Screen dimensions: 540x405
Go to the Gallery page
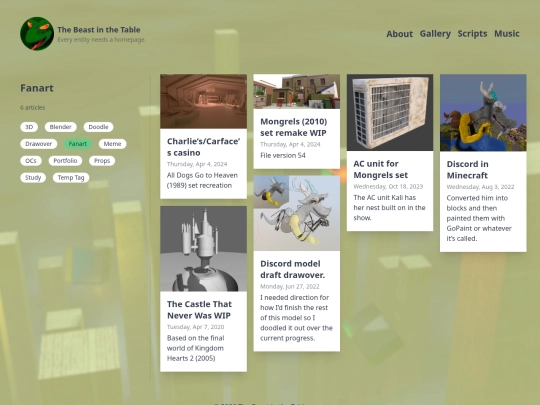point(435,34)
